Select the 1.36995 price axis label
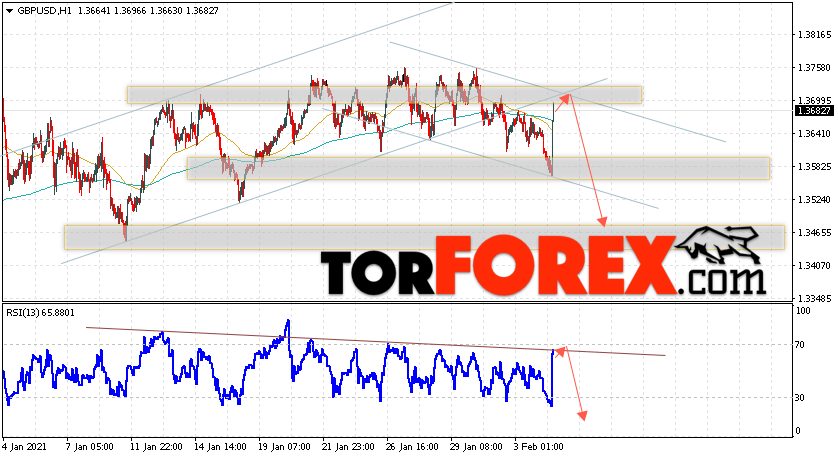 coord(814,100)
